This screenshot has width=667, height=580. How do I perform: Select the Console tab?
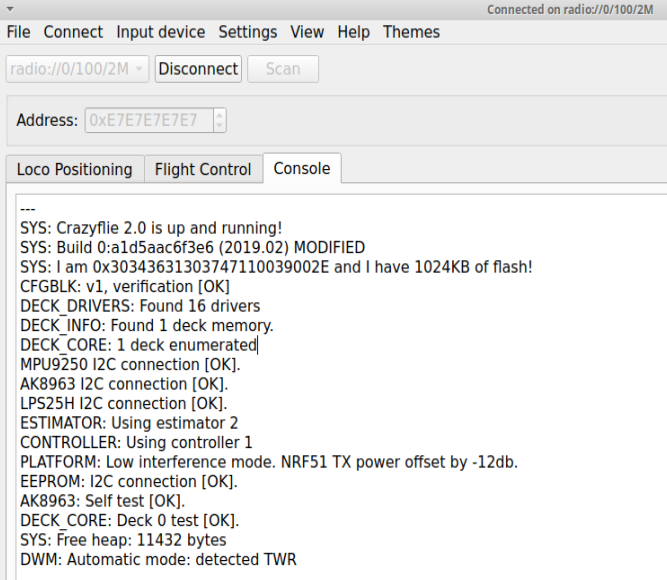302,168
